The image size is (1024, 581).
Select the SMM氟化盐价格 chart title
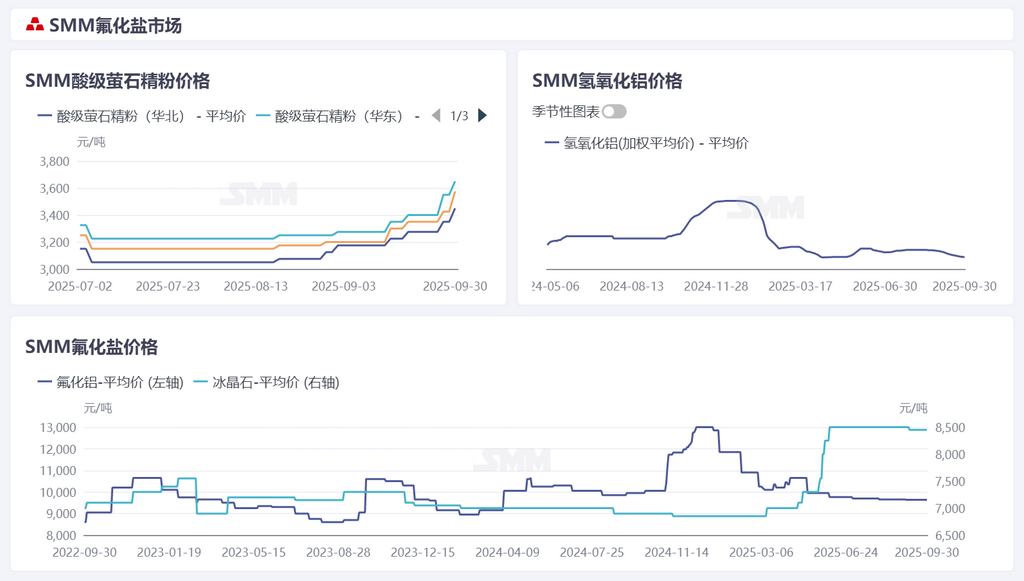[91, 347]
